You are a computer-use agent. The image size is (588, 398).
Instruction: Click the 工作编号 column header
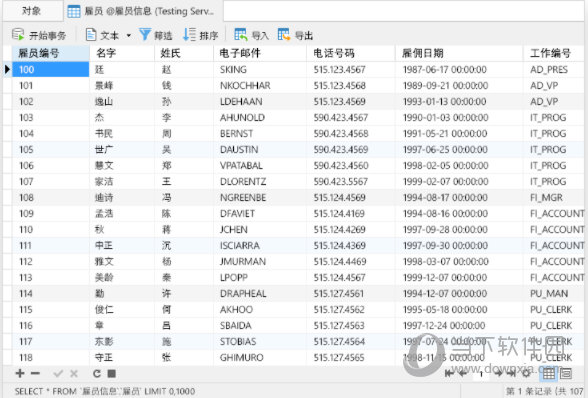[554, 53]
